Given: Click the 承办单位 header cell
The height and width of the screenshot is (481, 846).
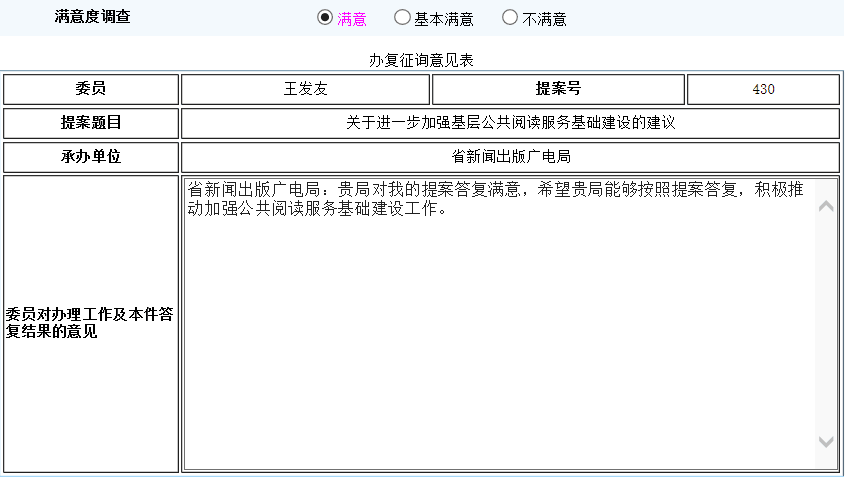Looking at the screenshot, I should [91, 157].
